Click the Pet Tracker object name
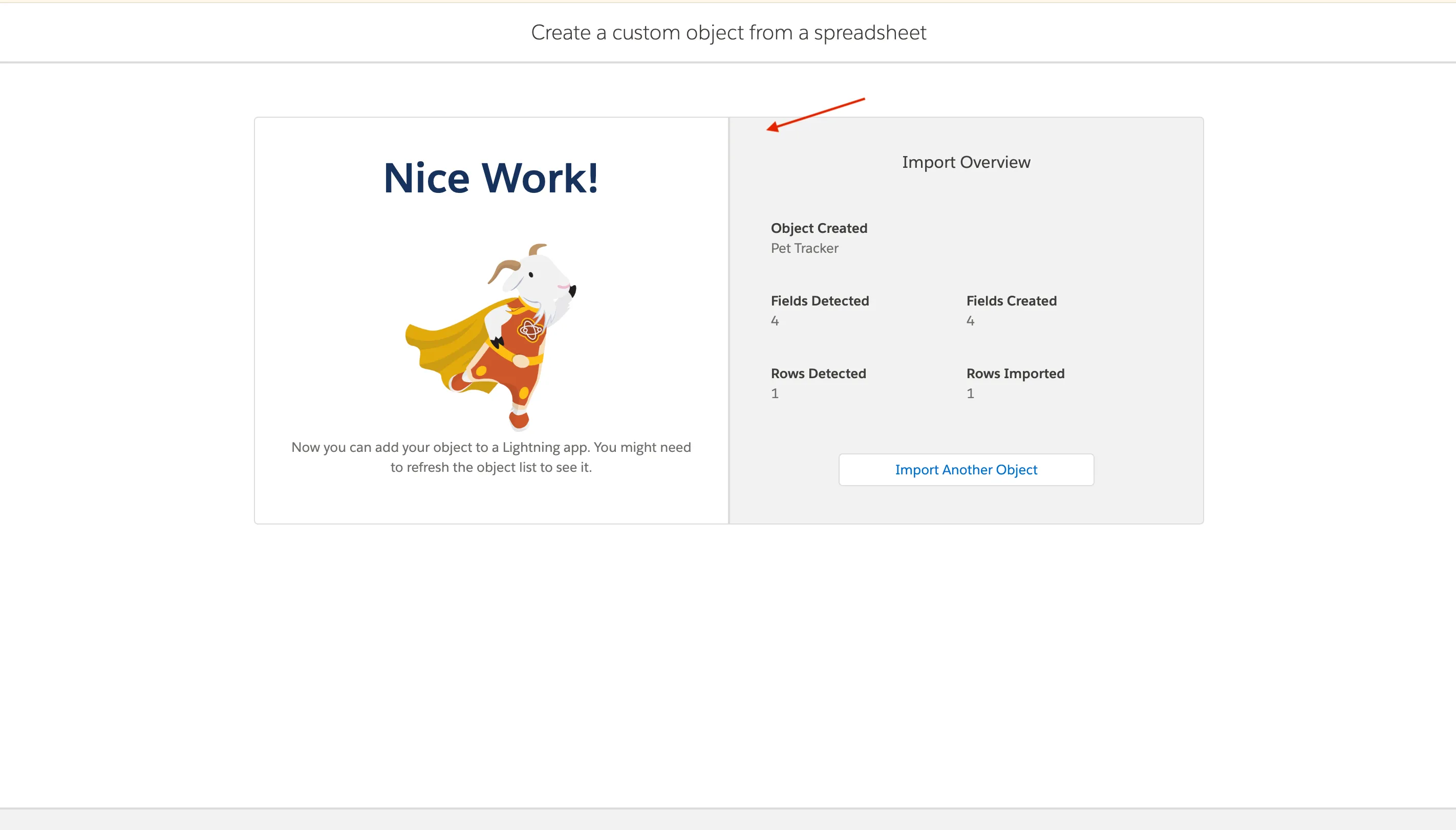Image resolution: width=1456 pixels, height=830 pixels. (x=804, y=248)
